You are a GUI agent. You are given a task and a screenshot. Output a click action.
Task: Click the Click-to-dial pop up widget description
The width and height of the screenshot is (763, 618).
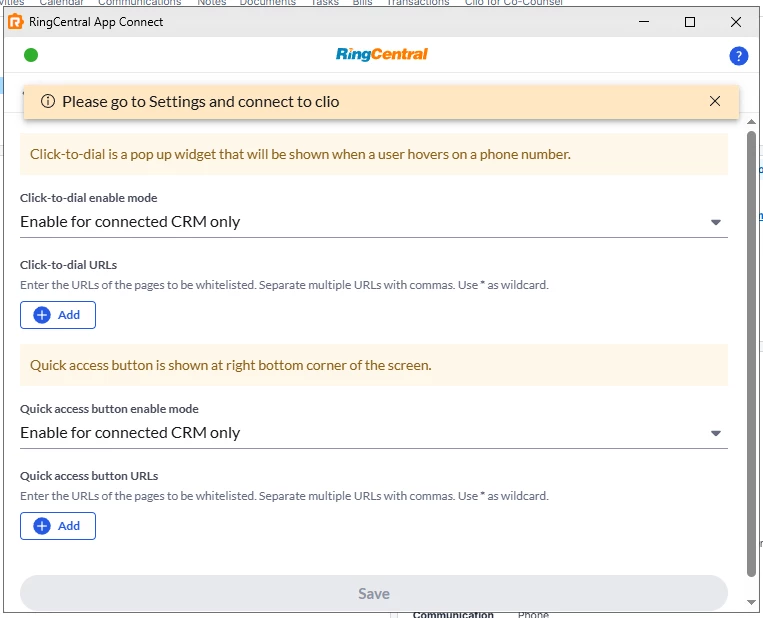click(300, 154)
